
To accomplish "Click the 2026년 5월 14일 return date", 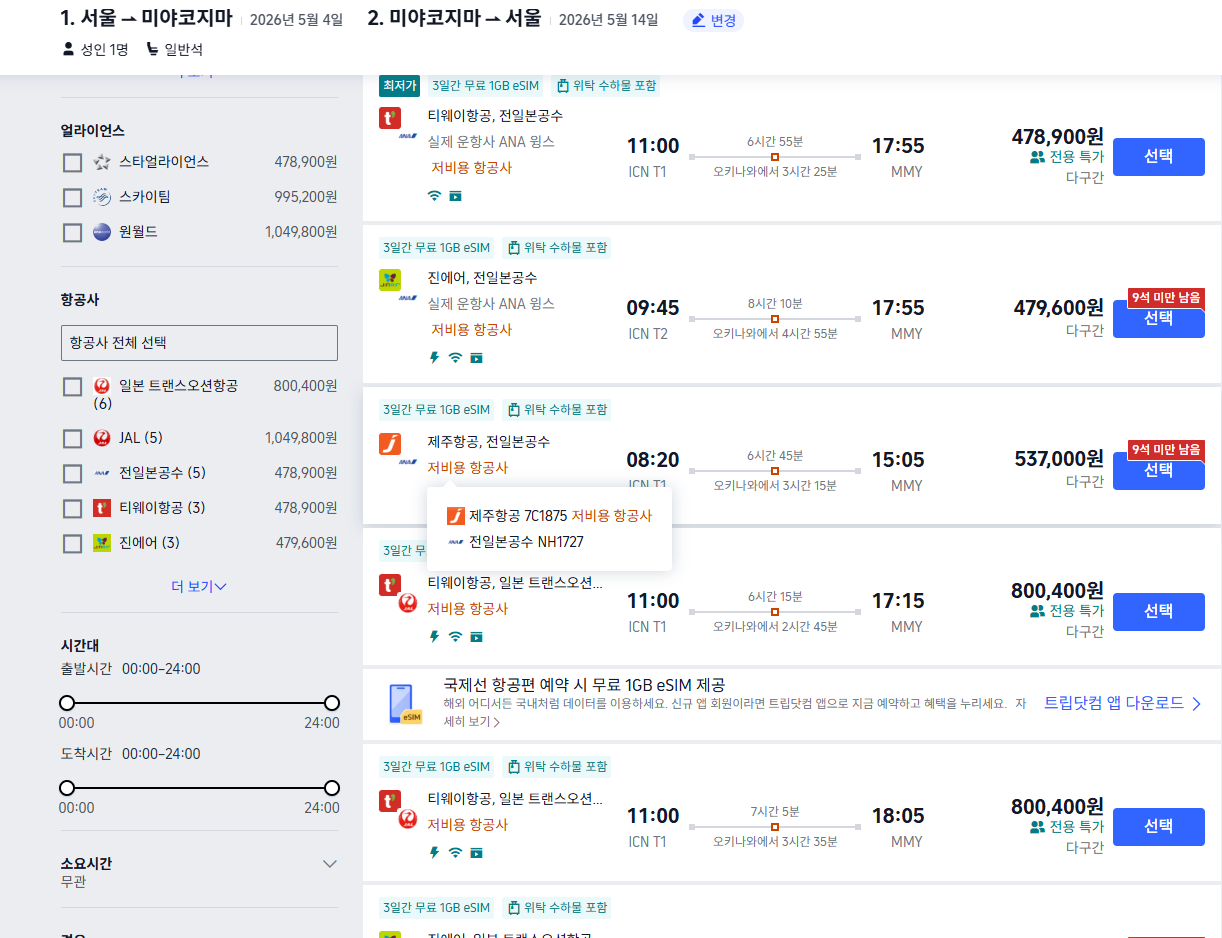I will (x=608, y=20).
